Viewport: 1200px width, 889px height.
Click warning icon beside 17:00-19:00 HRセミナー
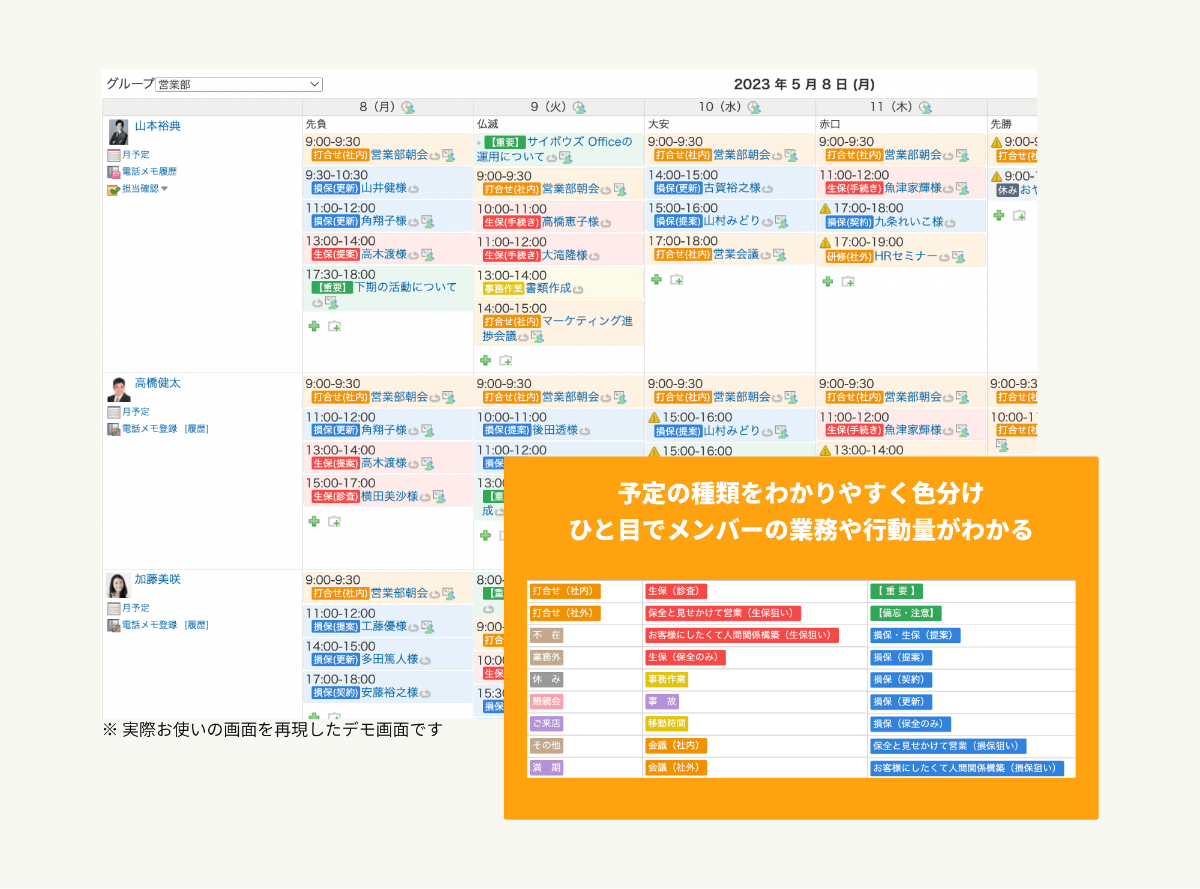point(825,242)
